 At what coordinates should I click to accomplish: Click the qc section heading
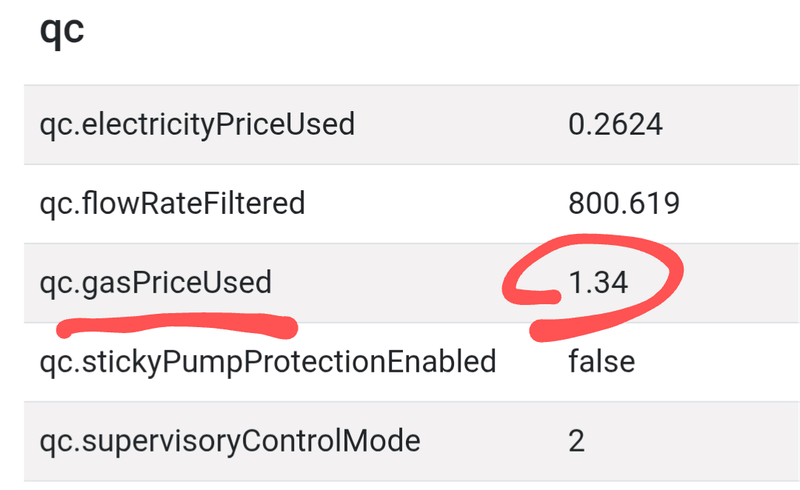pyautogui.click(x=61, y=30)
